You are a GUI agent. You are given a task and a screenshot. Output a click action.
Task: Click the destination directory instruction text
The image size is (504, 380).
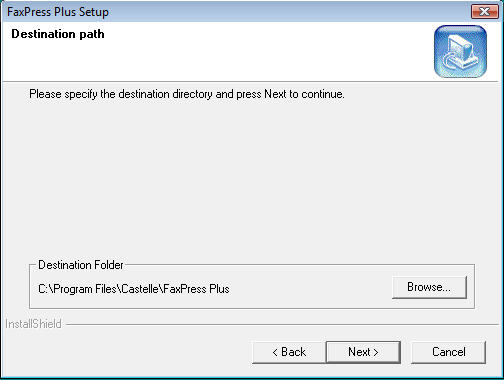click(187, 94)
